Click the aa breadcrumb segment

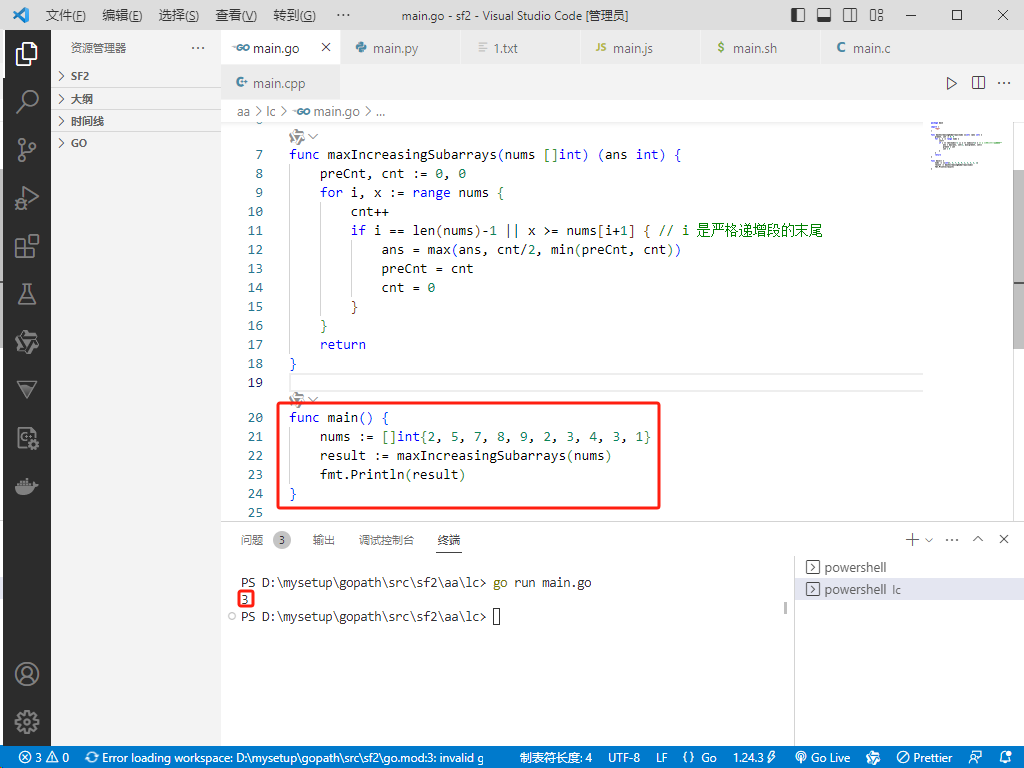243,112
